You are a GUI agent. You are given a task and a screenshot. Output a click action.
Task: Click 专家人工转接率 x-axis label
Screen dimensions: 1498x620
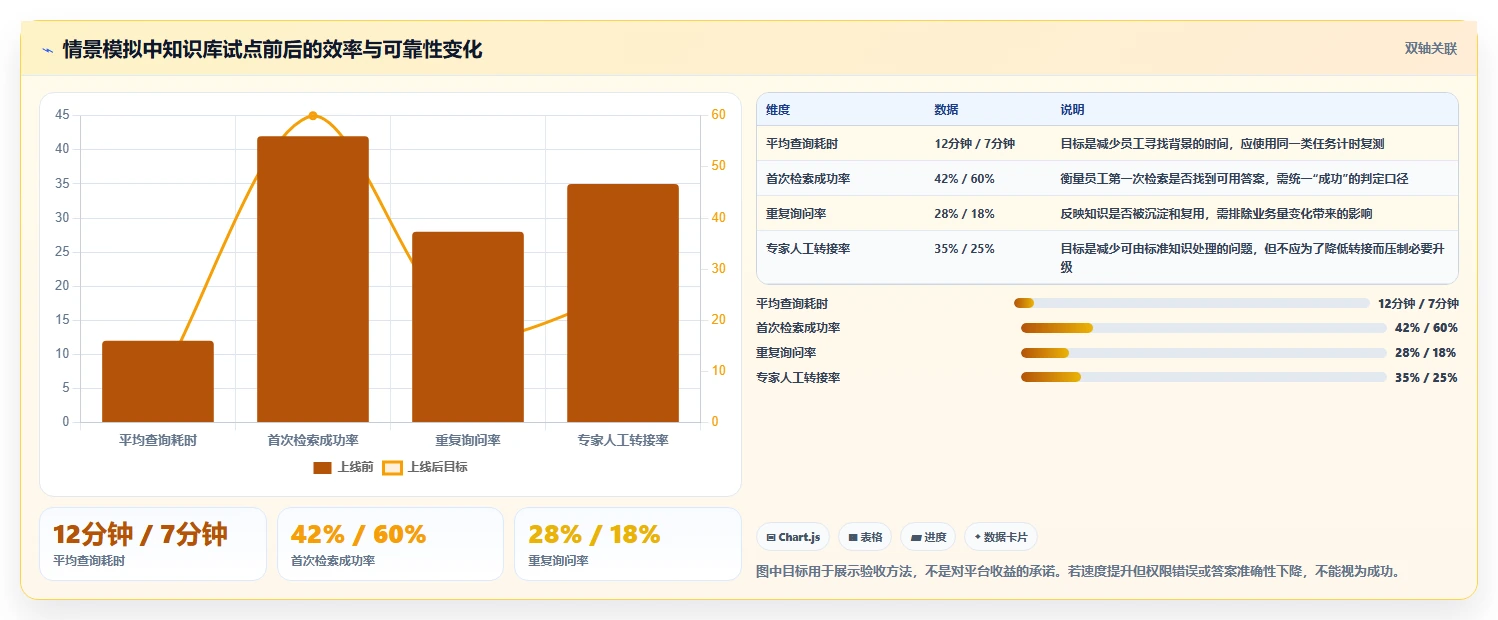click(623, 440)
